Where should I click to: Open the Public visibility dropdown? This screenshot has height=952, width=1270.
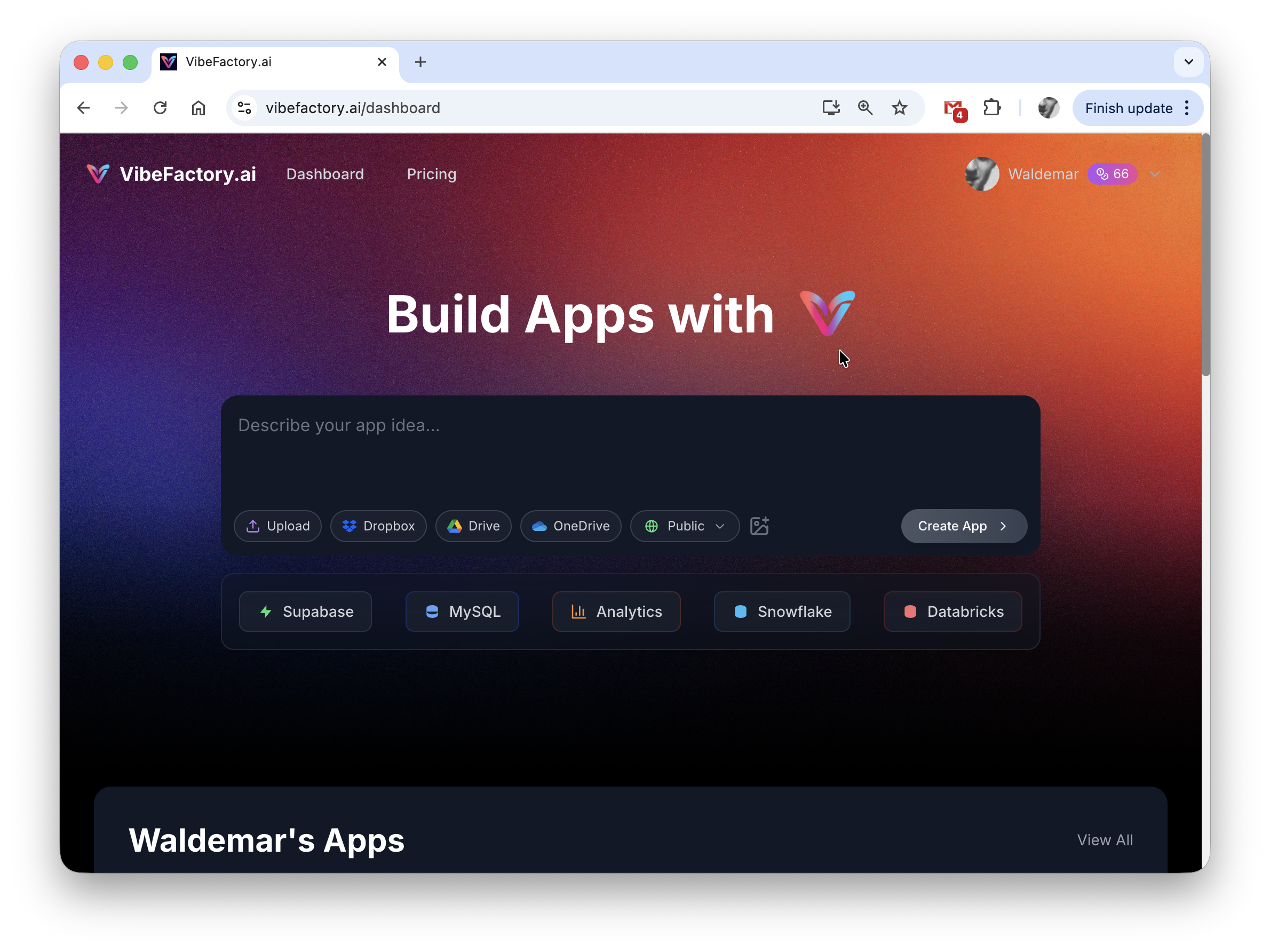coord(685,526)
